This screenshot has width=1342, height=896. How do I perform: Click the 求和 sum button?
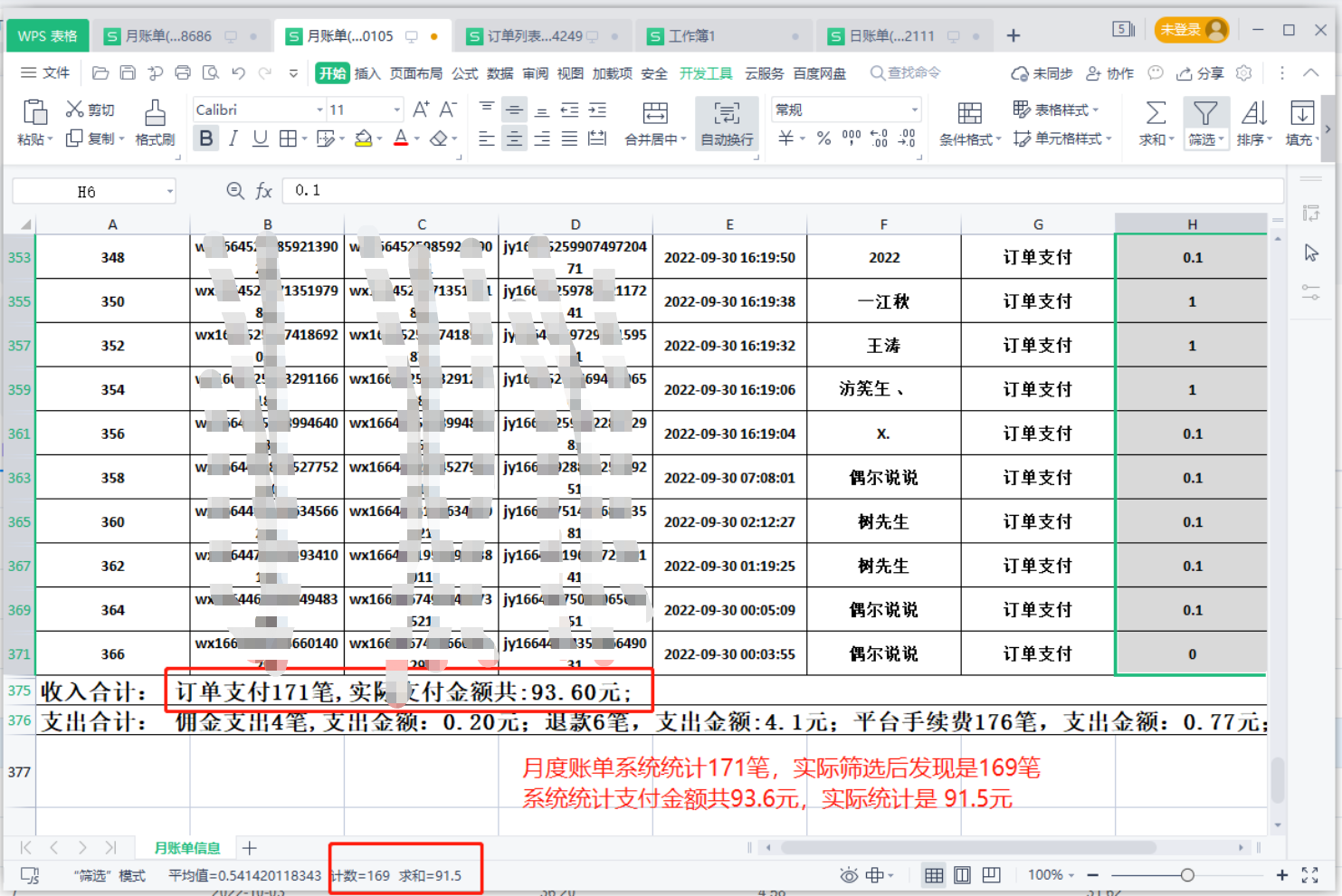coord(1156,124)
